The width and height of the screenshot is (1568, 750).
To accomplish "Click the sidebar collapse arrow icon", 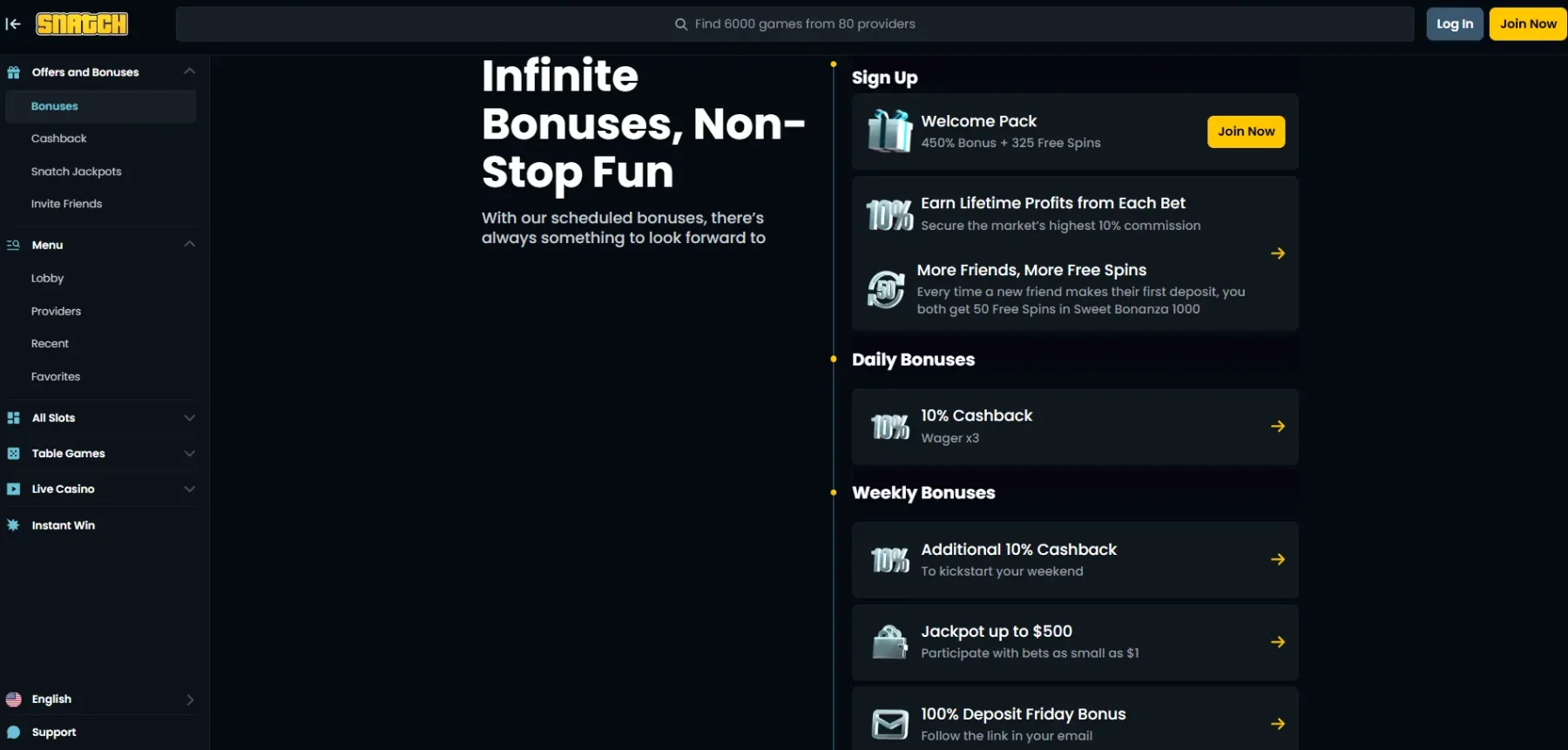I will click(13, 24).
